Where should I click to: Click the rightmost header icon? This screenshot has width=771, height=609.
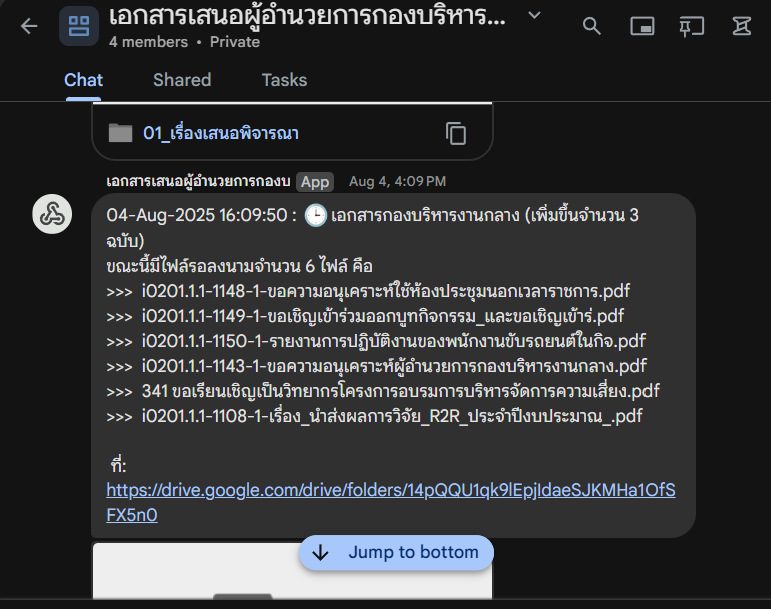coord(741,26)
